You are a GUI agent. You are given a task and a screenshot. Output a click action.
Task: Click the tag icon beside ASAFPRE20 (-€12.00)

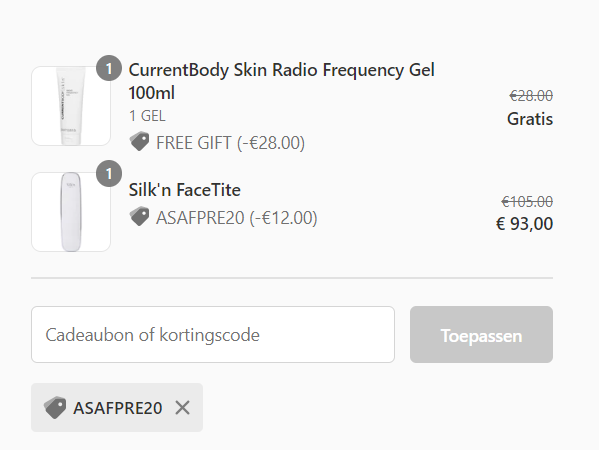point(139,217)
